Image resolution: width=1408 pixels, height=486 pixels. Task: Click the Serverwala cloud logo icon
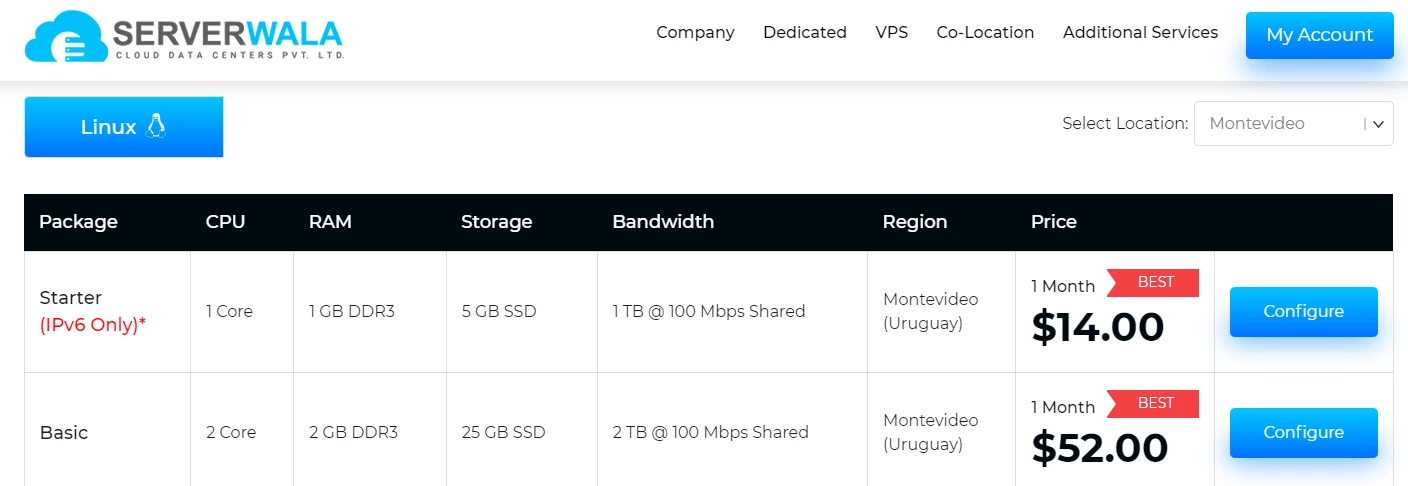[66, 37]
